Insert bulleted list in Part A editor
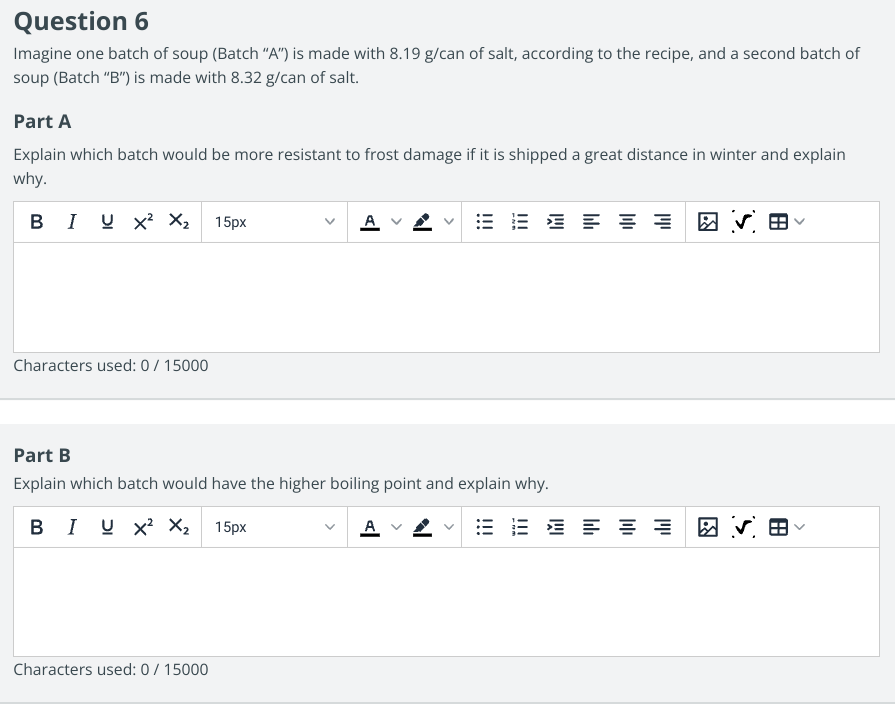Image resolution: width=895 pixels, height=704 pixels. [x=485, y=222]
